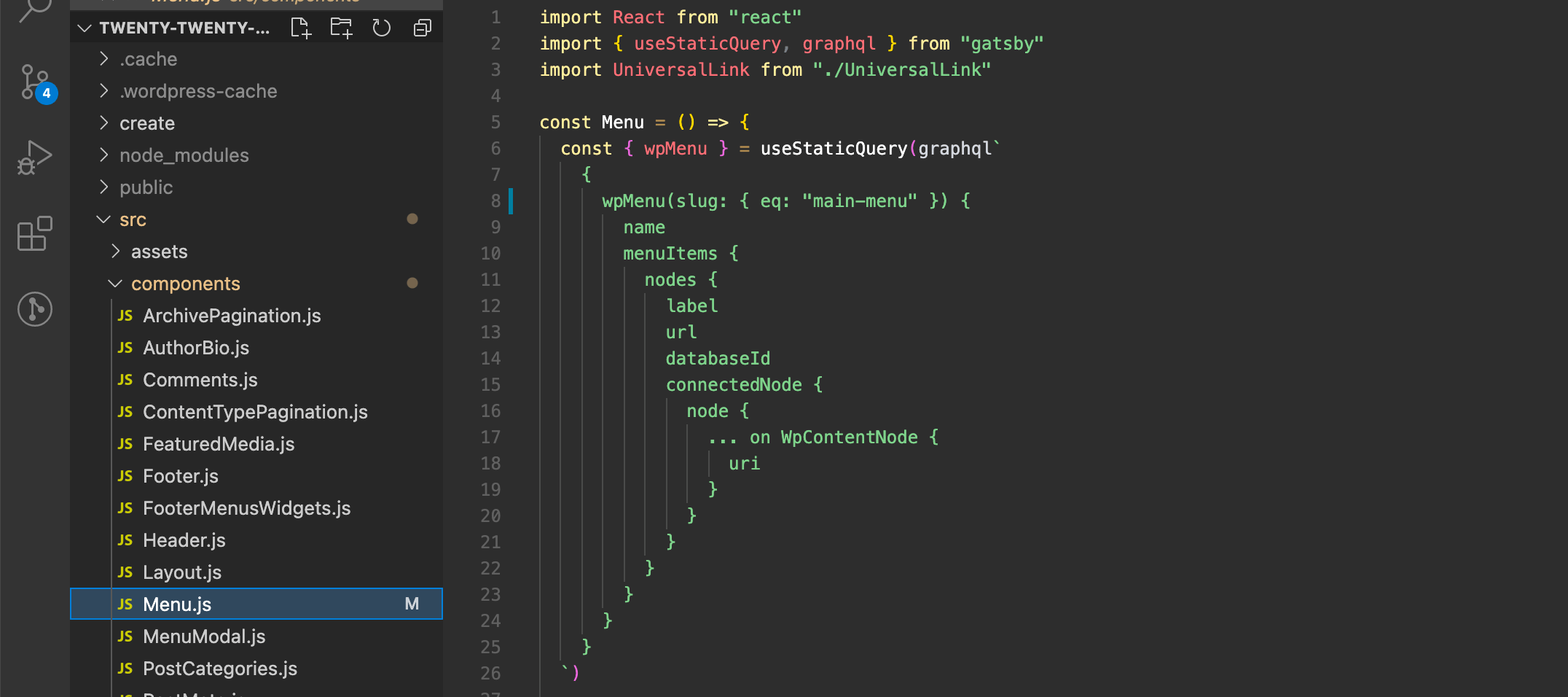1568x697 pixels.
Task: Select Menu.js in the explorer
Action: click(256, 604)
